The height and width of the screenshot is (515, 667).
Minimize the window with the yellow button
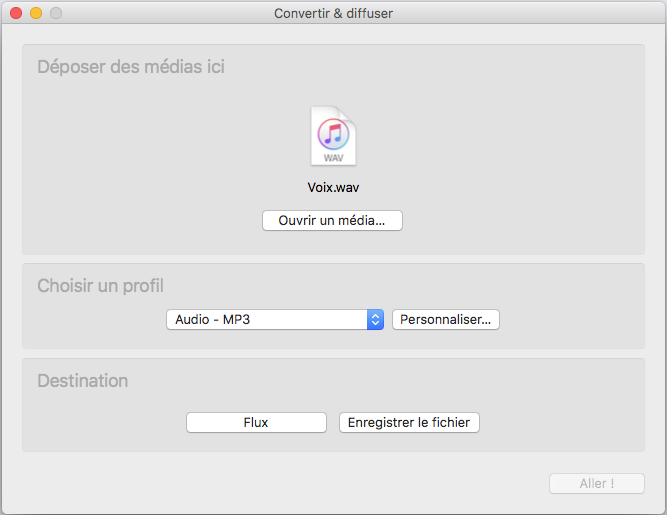click(36, 13)
